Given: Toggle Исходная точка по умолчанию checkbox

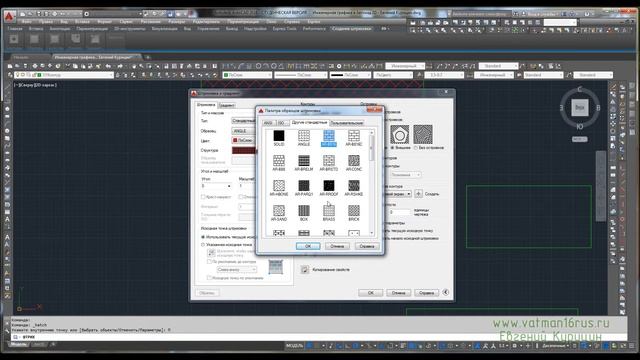Looking at the screenshot, I should click(x=209, y=278).
